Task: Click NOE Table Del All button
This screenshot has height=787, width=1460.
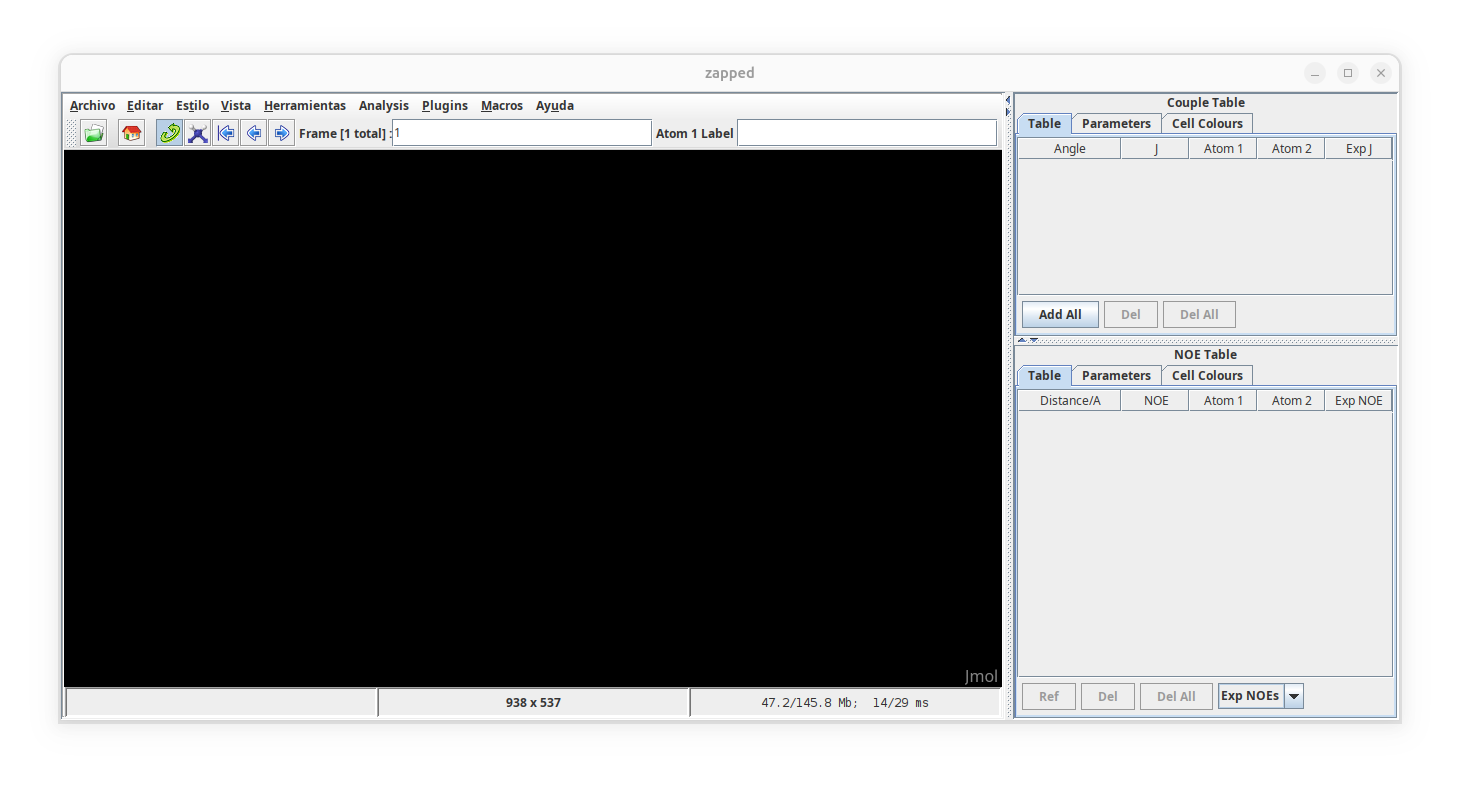Action: (x=1176, y=696)
